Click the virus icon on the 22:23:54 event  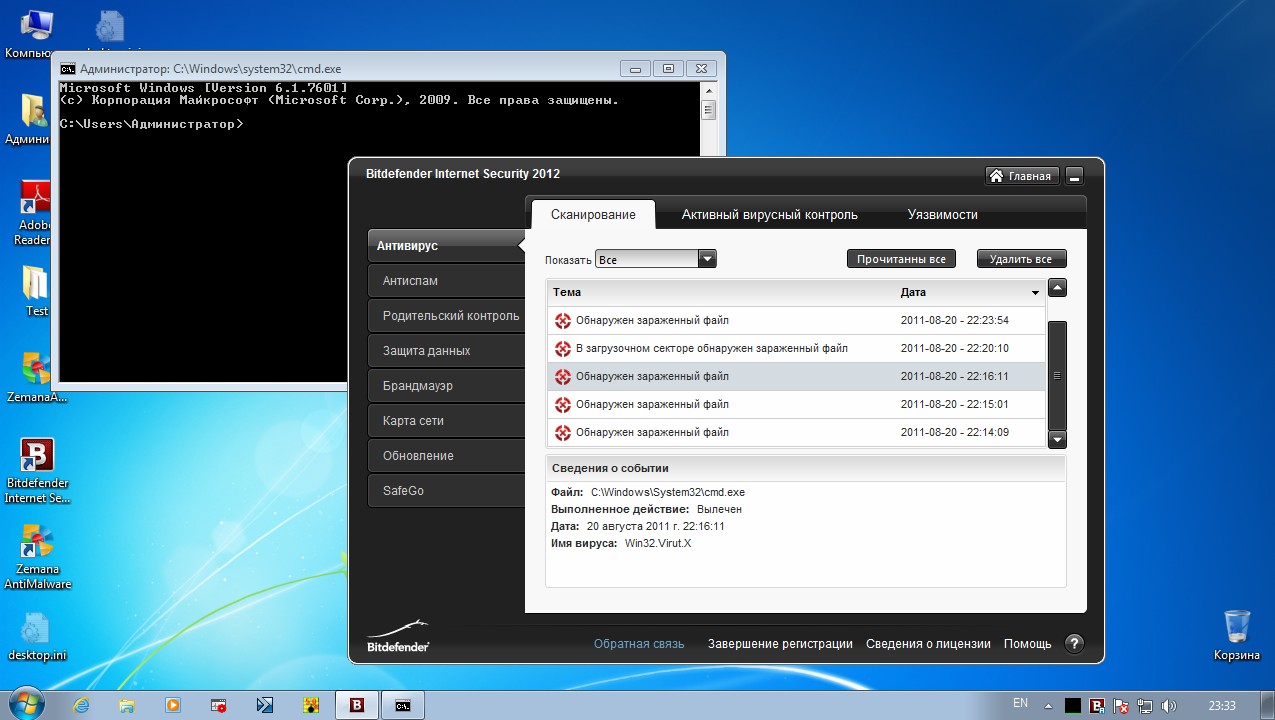563,321
